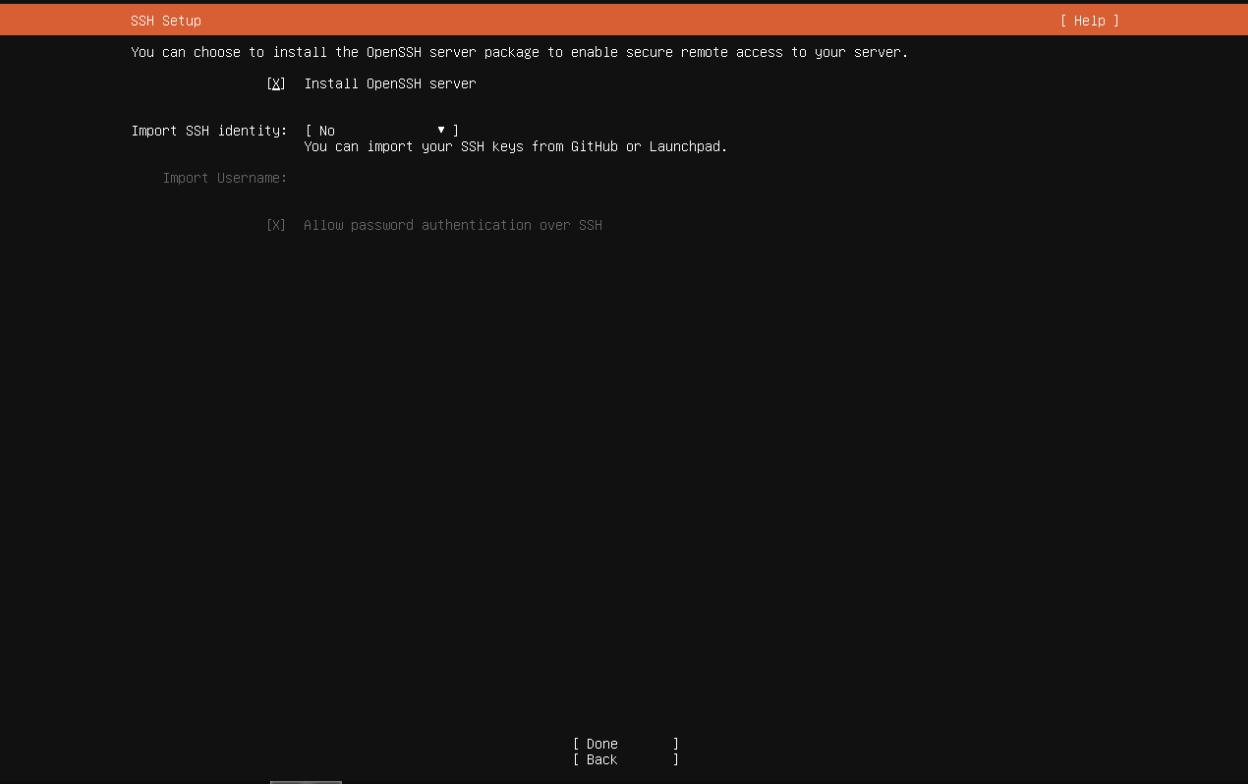1248x784 pixels.
Task: Click the SSH Setup title text
Action: pos(166,21)
